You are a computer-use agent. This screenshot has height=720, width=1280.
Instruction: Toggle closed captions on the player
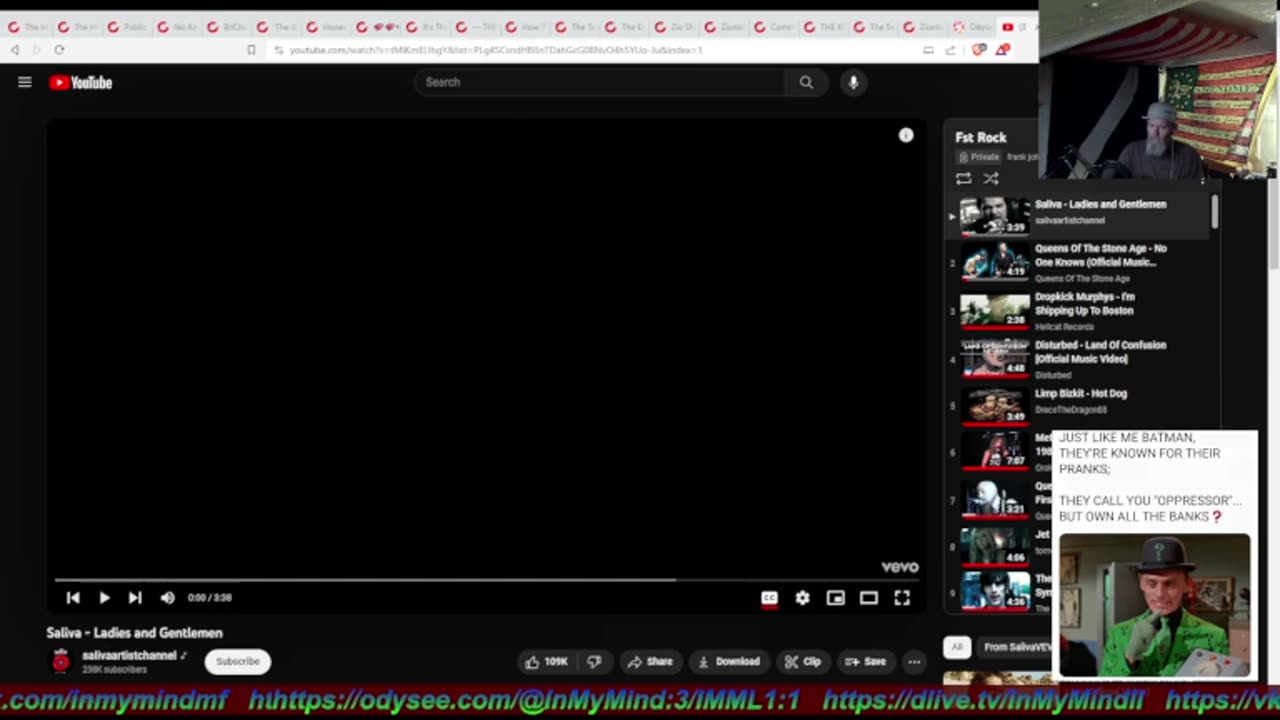tap(769, 598)
